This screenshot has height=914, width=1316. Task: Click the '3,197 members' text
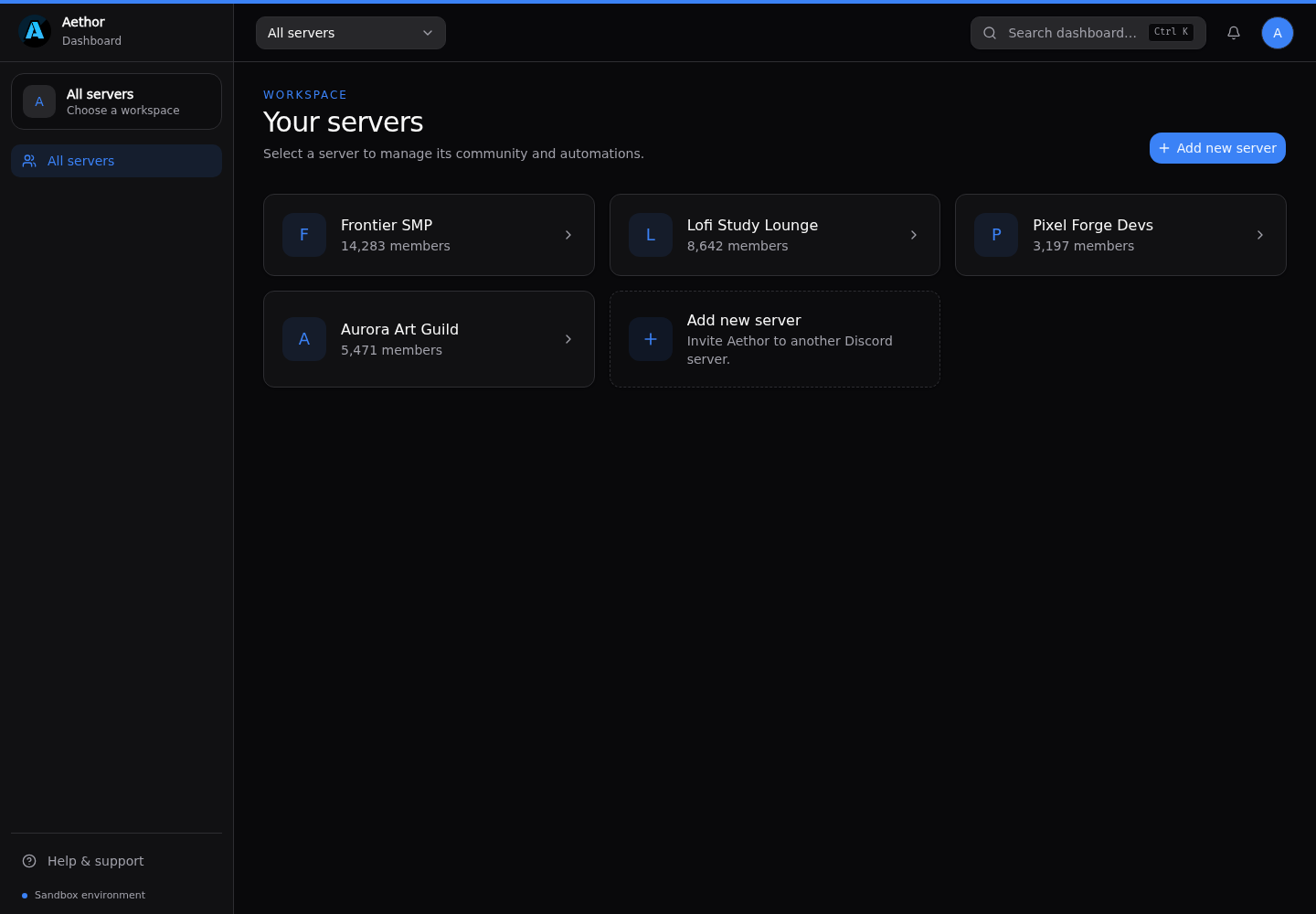(x=1083, y=246)
